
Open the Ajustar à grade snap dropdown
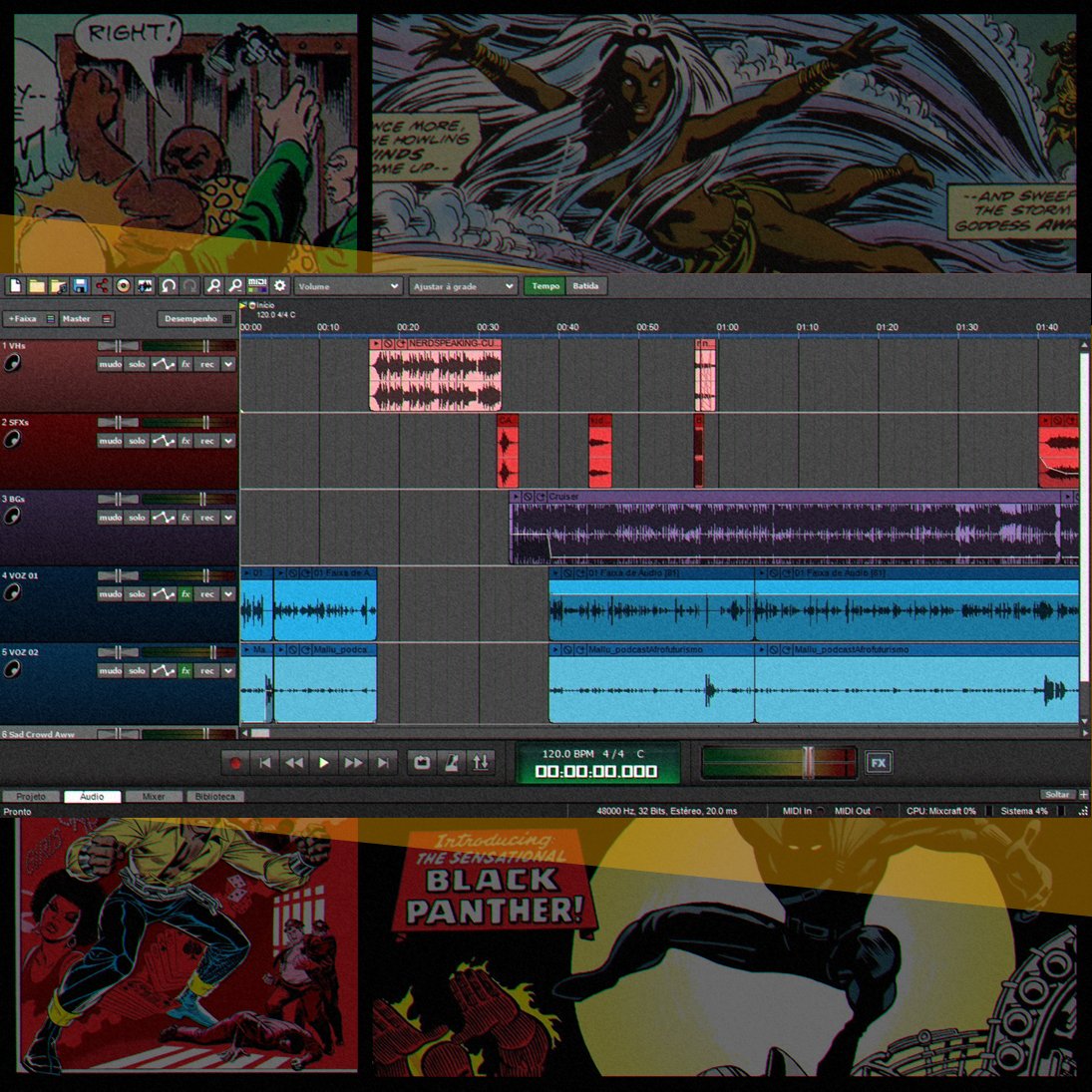[x=463, y=286]
